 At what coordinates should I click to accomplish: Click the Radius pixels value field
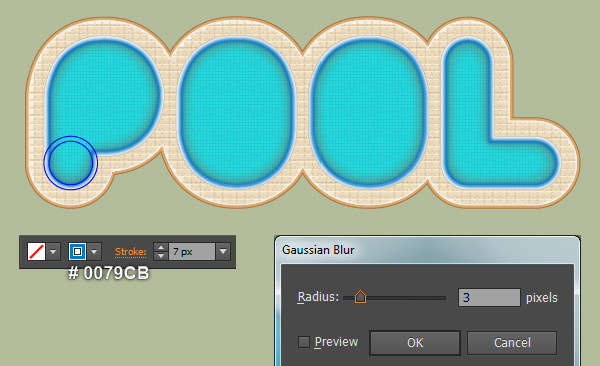pos(489,297)
